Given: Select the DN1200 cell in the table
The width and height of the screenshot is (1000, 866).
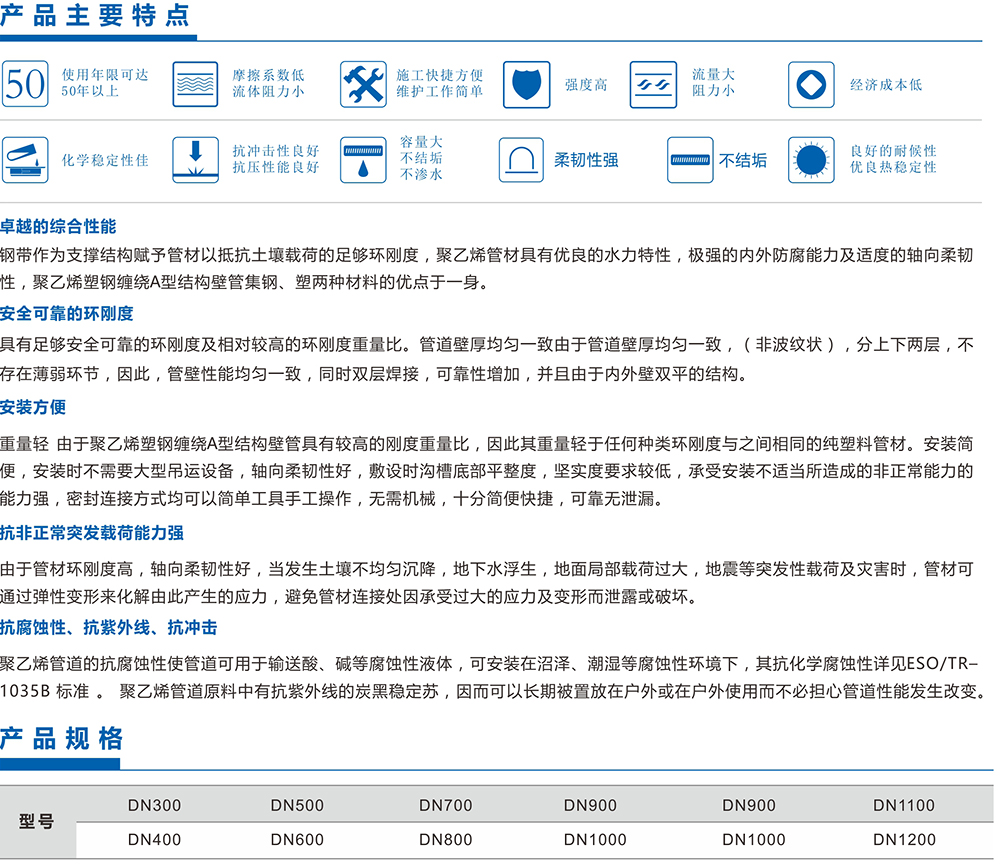Looking at the screenshot, I should 903,840.
